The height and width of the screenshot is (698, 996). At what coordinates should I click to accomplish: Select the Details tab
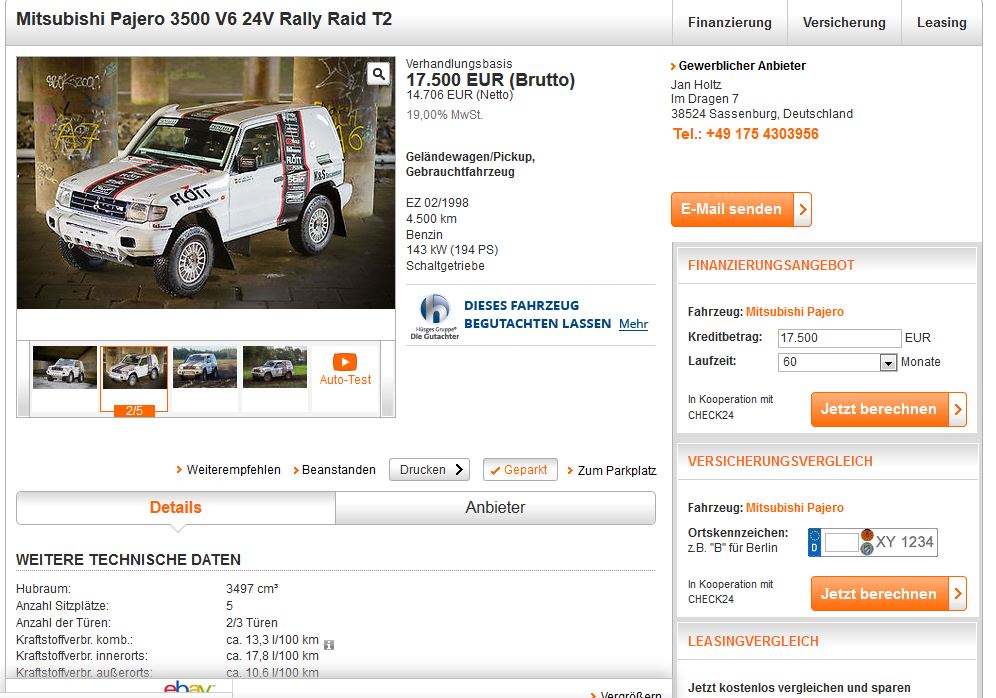(176, 507)
